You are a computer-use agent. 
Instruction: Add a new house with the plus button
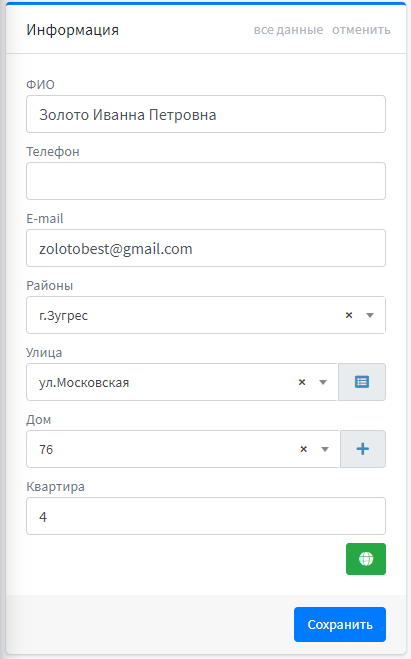pyautogui.click(x=363, y=449)
